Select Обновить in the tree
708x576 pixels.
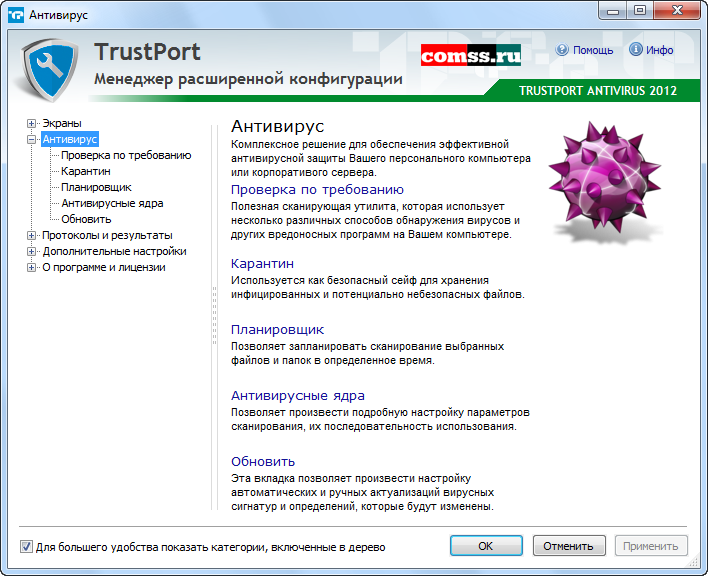(86, 219)
